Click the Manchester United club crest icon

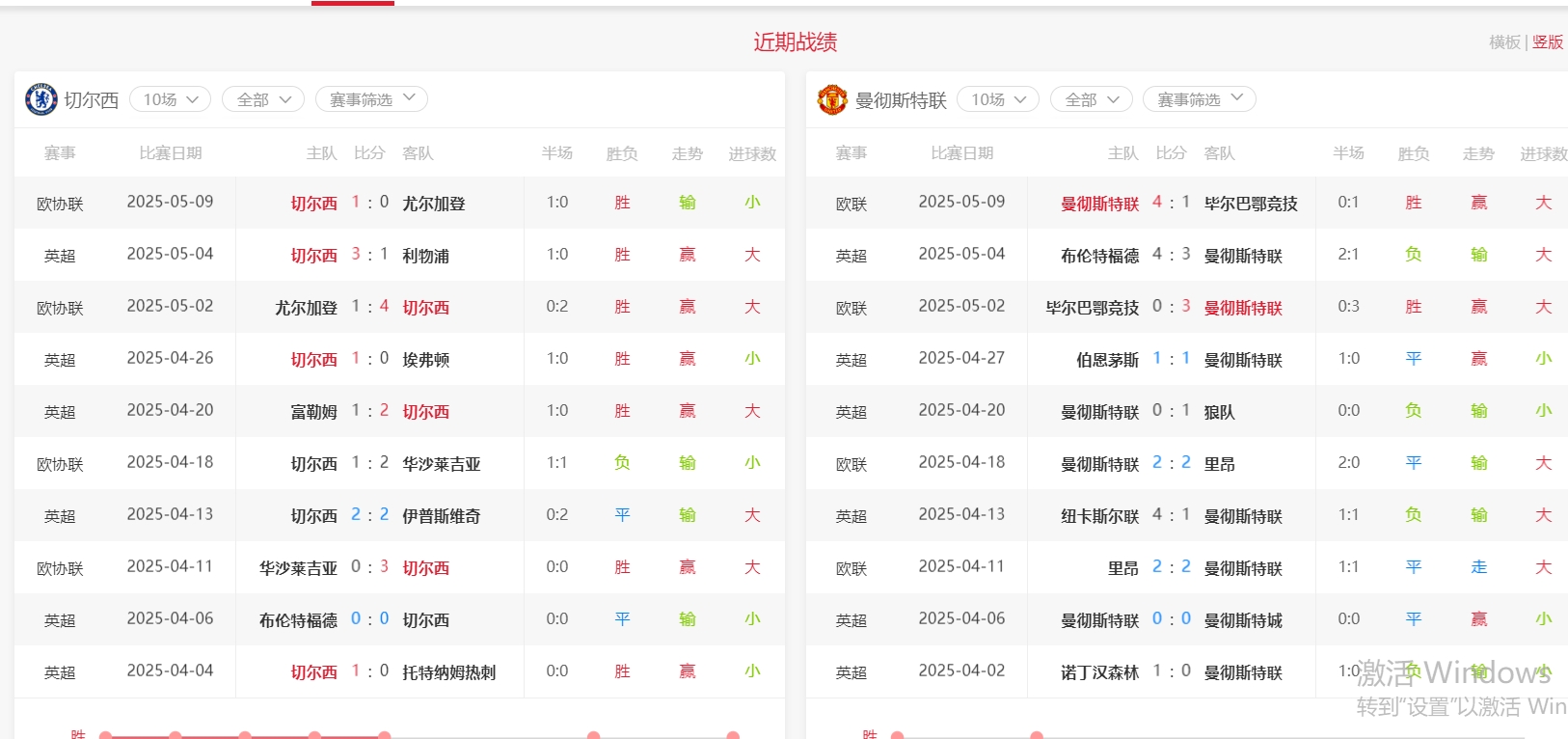[x=832, y=99]
